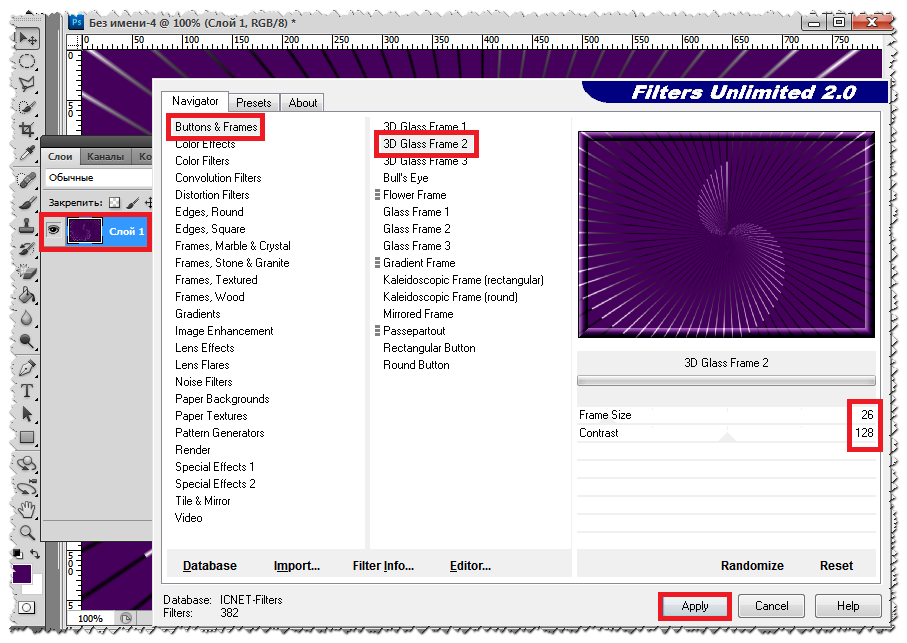Hide Слой 1 using eye icon
The height and width of the screenshot is (643, 907).
click(54, 230)
